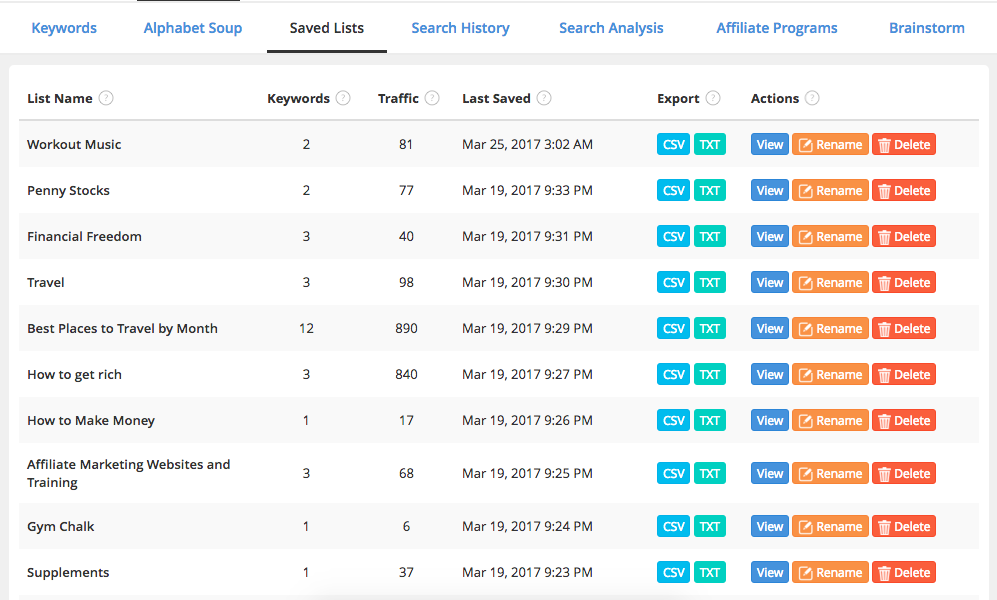The height and width of the screenshot is (600, 997).
Task: Export Financial Freedom as TXT
Action: 710,236
